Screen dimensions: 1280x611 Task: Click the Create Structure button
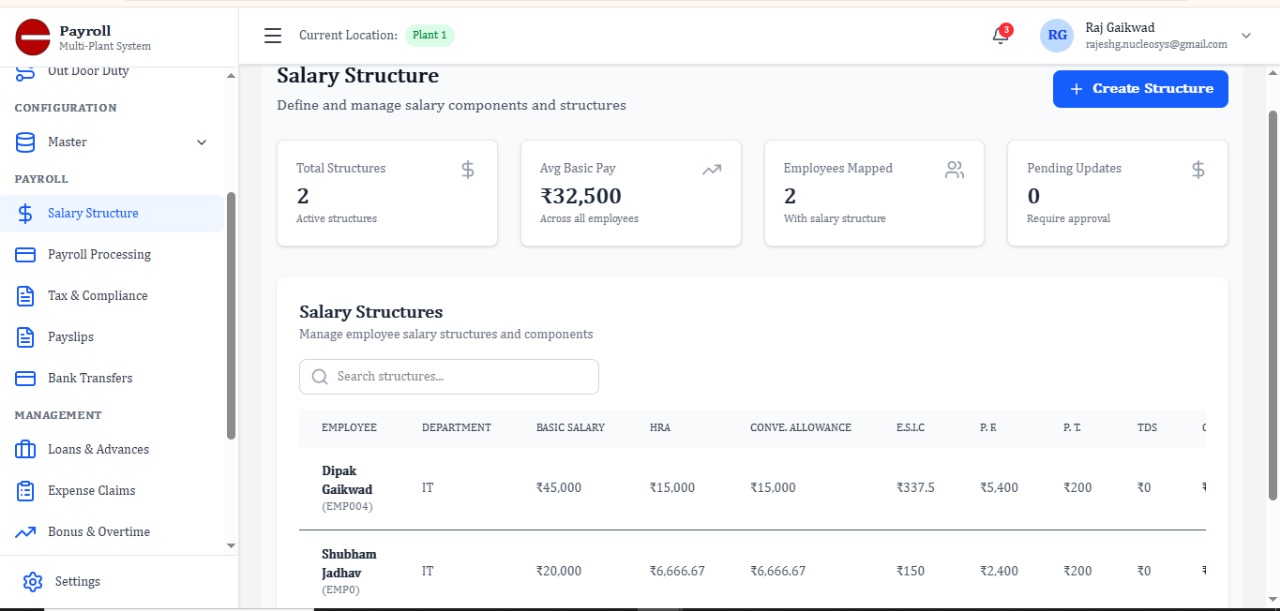1140,89
